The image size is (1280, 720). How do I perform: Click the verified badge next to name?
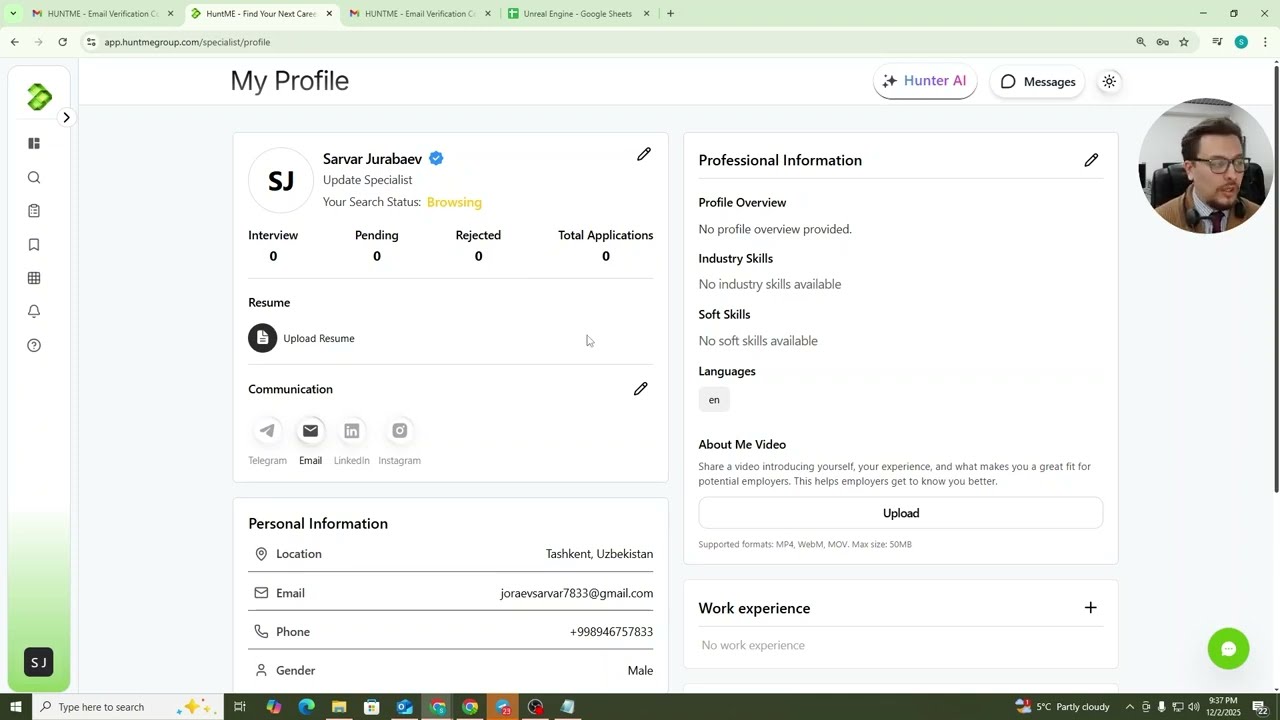[436, 159]
